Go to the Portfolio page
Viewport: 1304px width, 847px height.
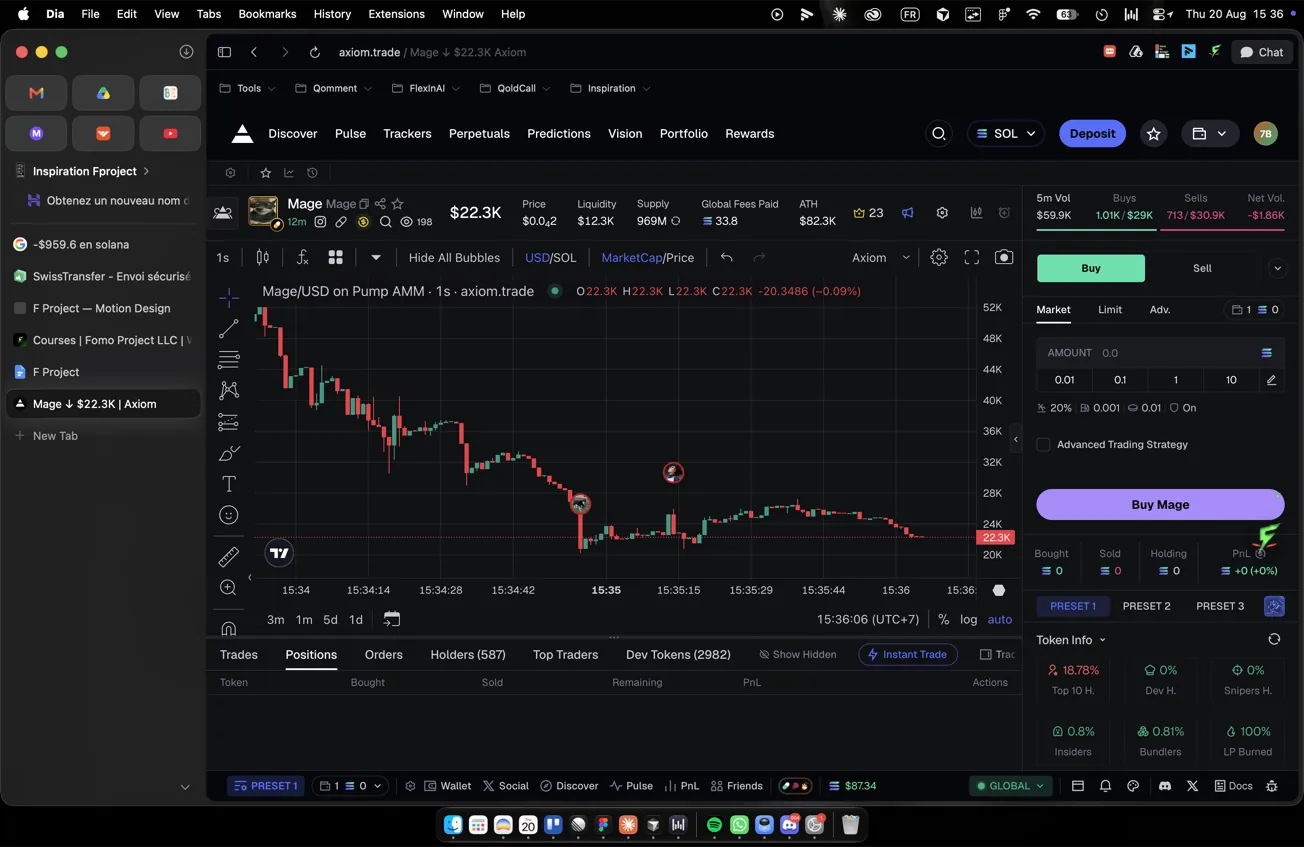684,133
